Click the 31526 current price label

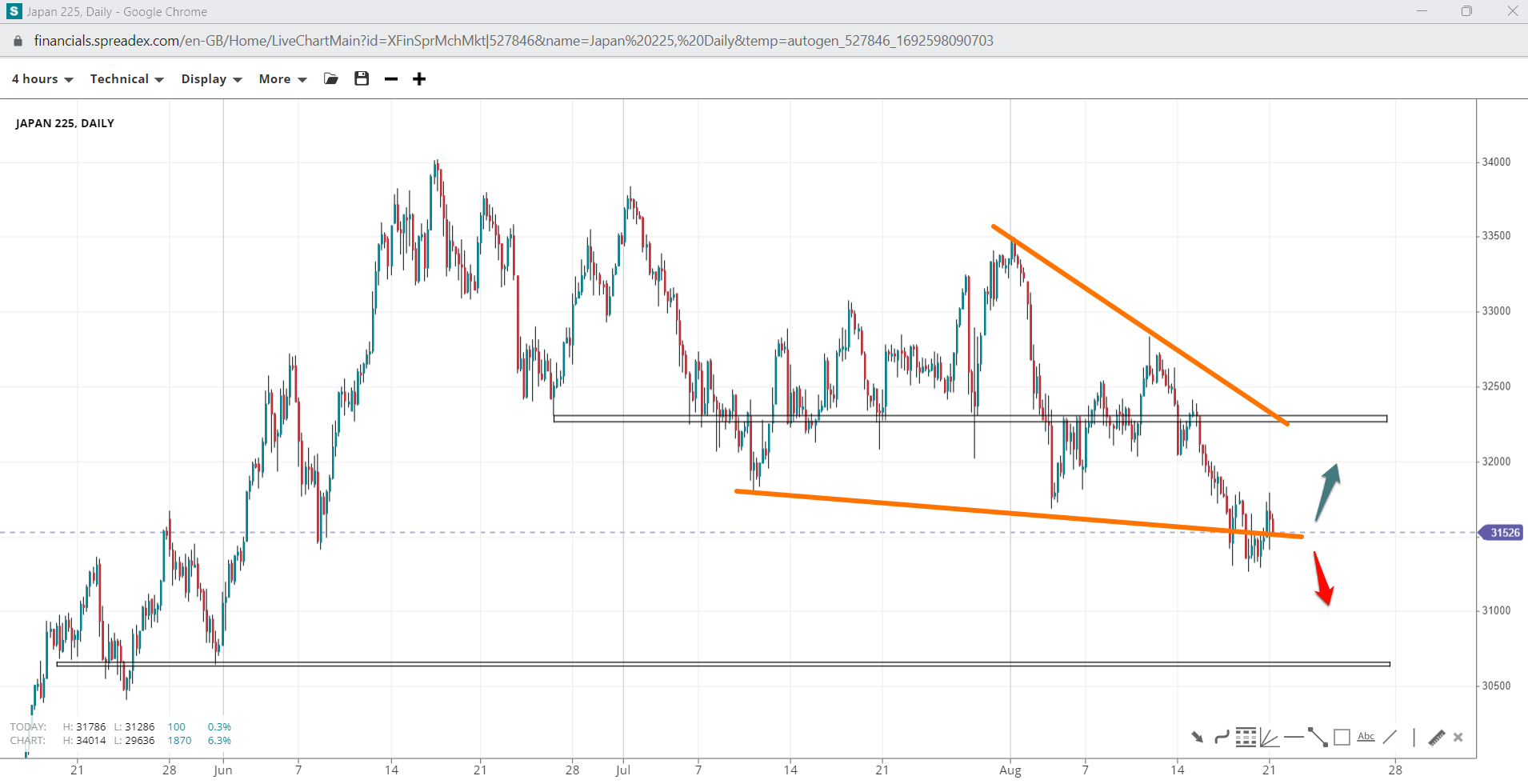click(1504, 533)
